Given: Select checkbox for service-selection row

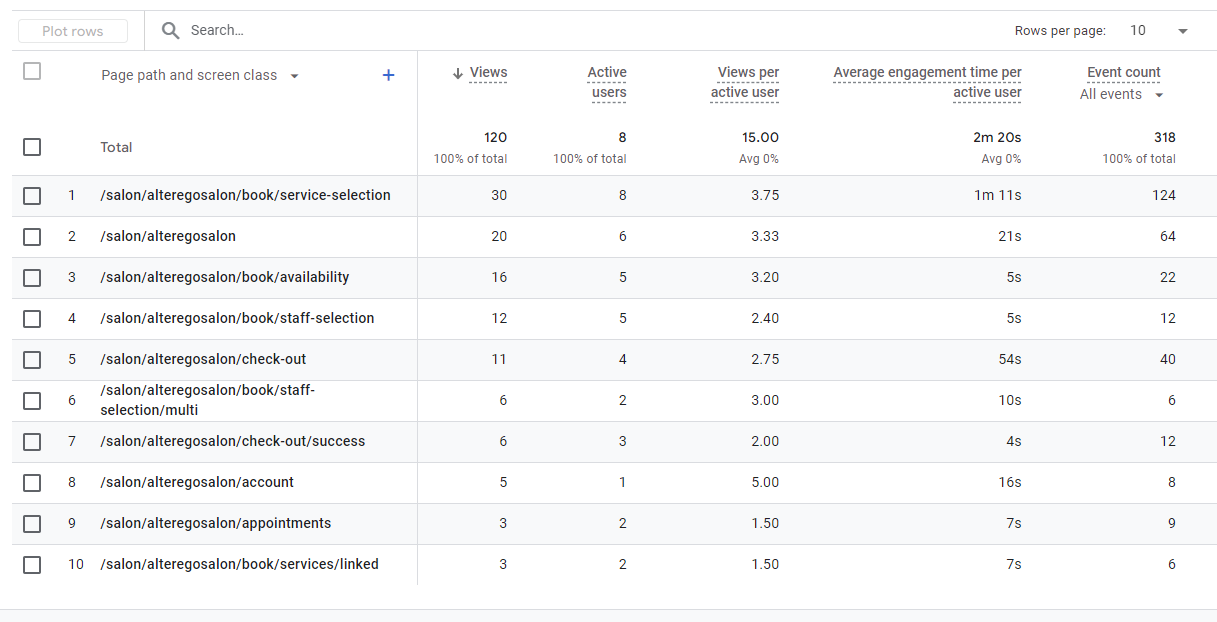Looking at the screenshot, I should point(32,196).
